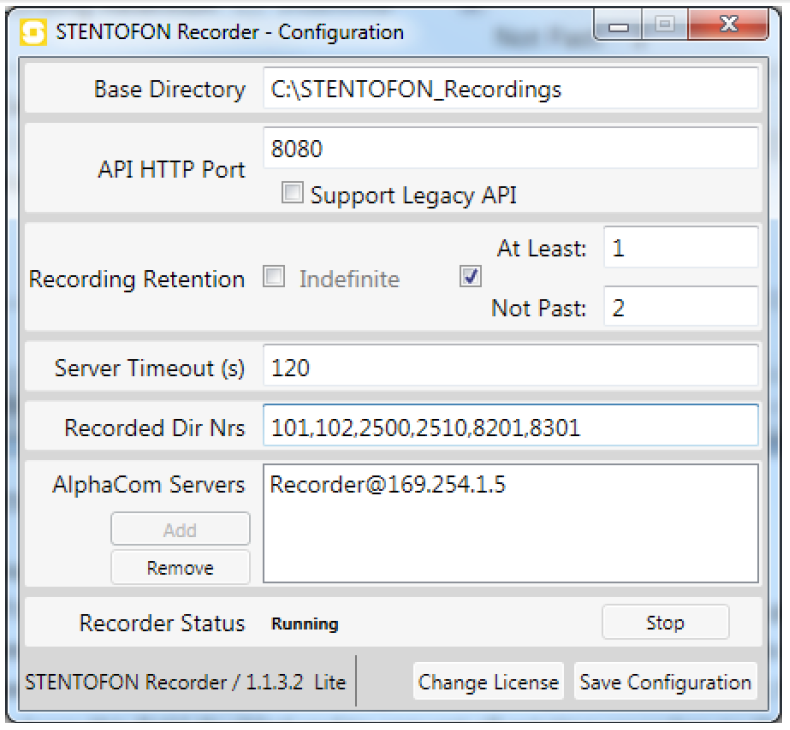Click the Recorded Dir Nrs field
The width and height of the screenshot is (790, 730).
(x=510, y=428)
